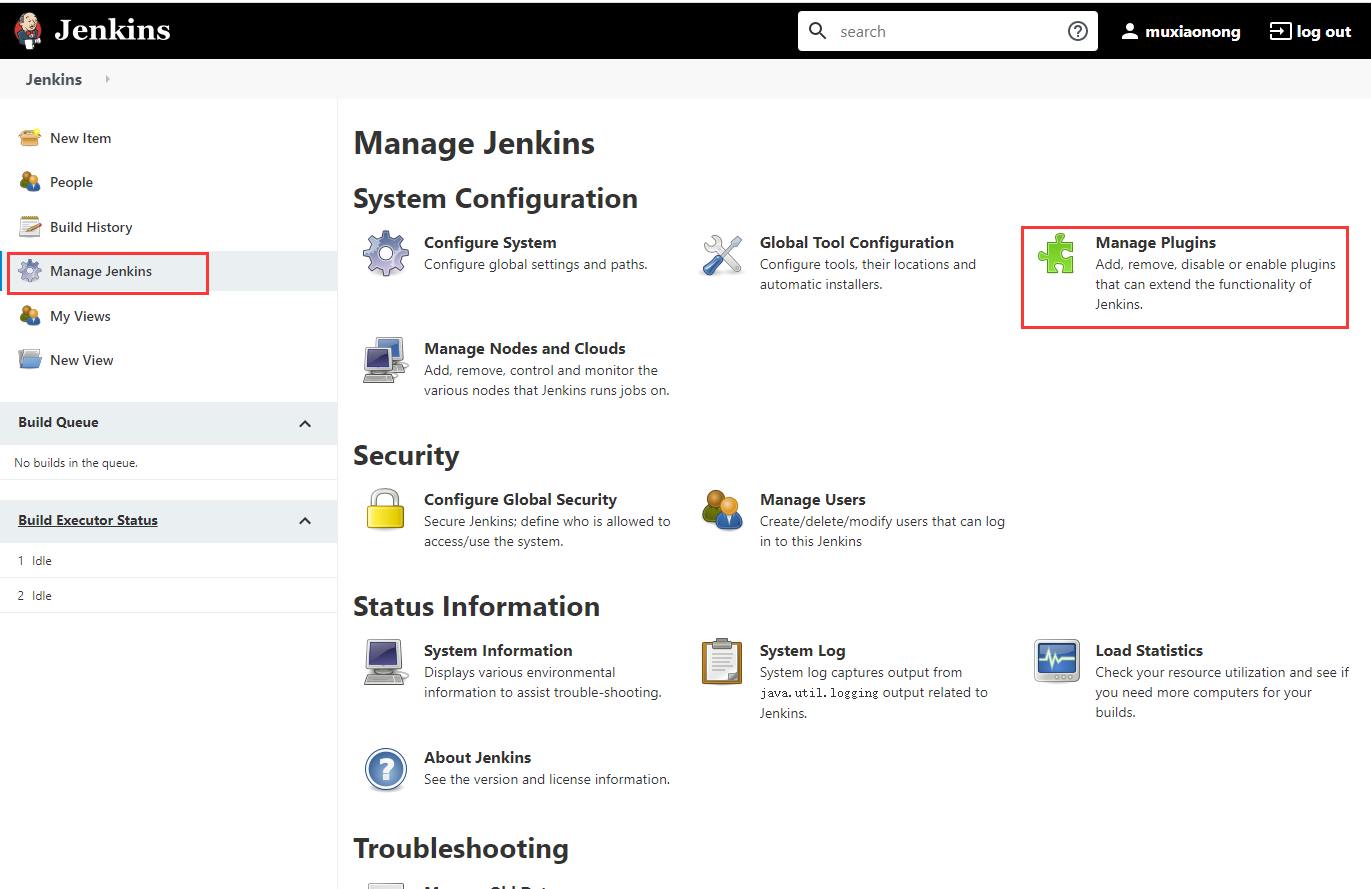The width and height of the screenshot is (1371, 889).
Task: Open Global Tool Configuration wrench icon
Action: [x=722, y=254]
